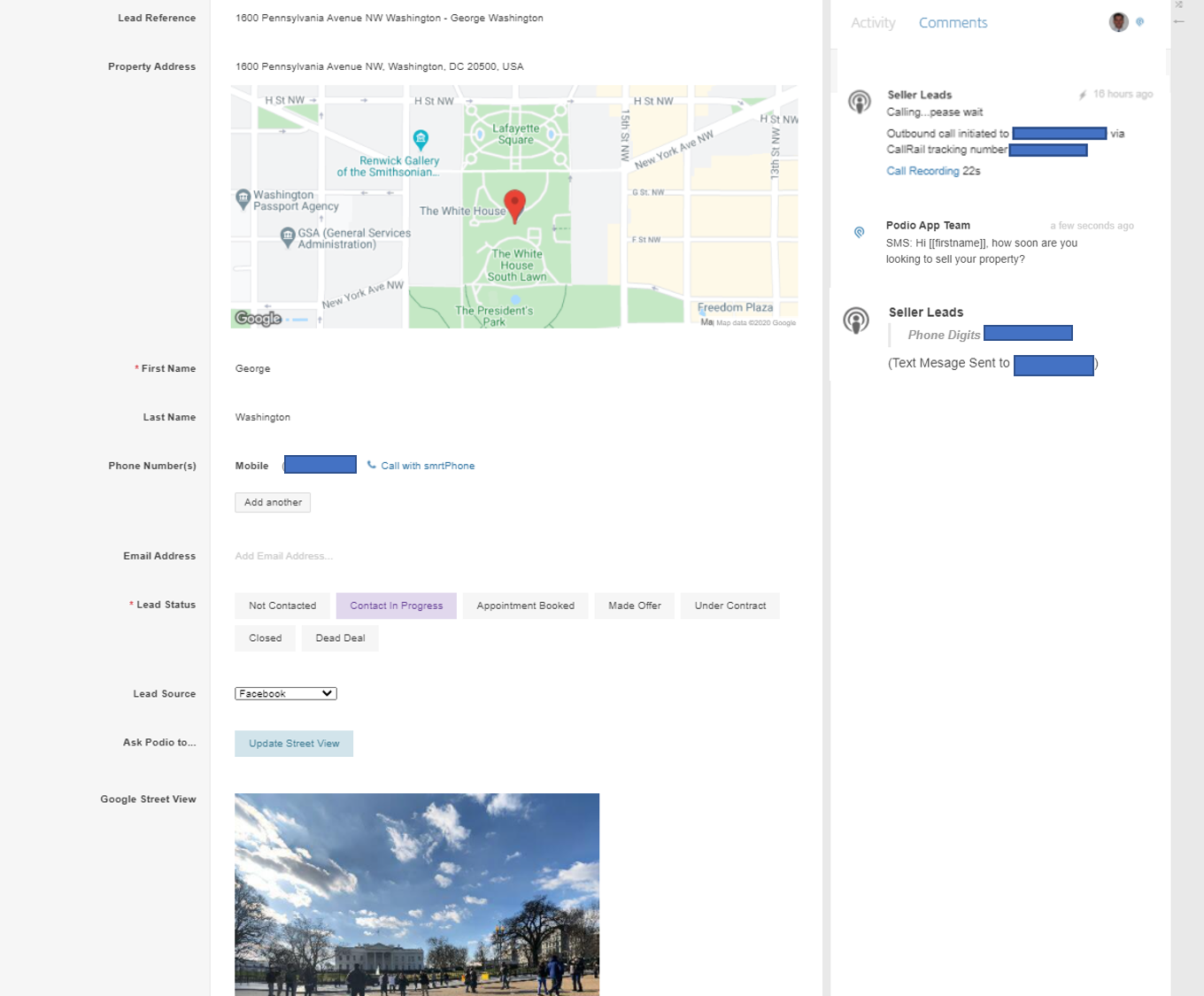
Task: Click the shuffle icon at top right corner
Action: [x=1178, y=5]
